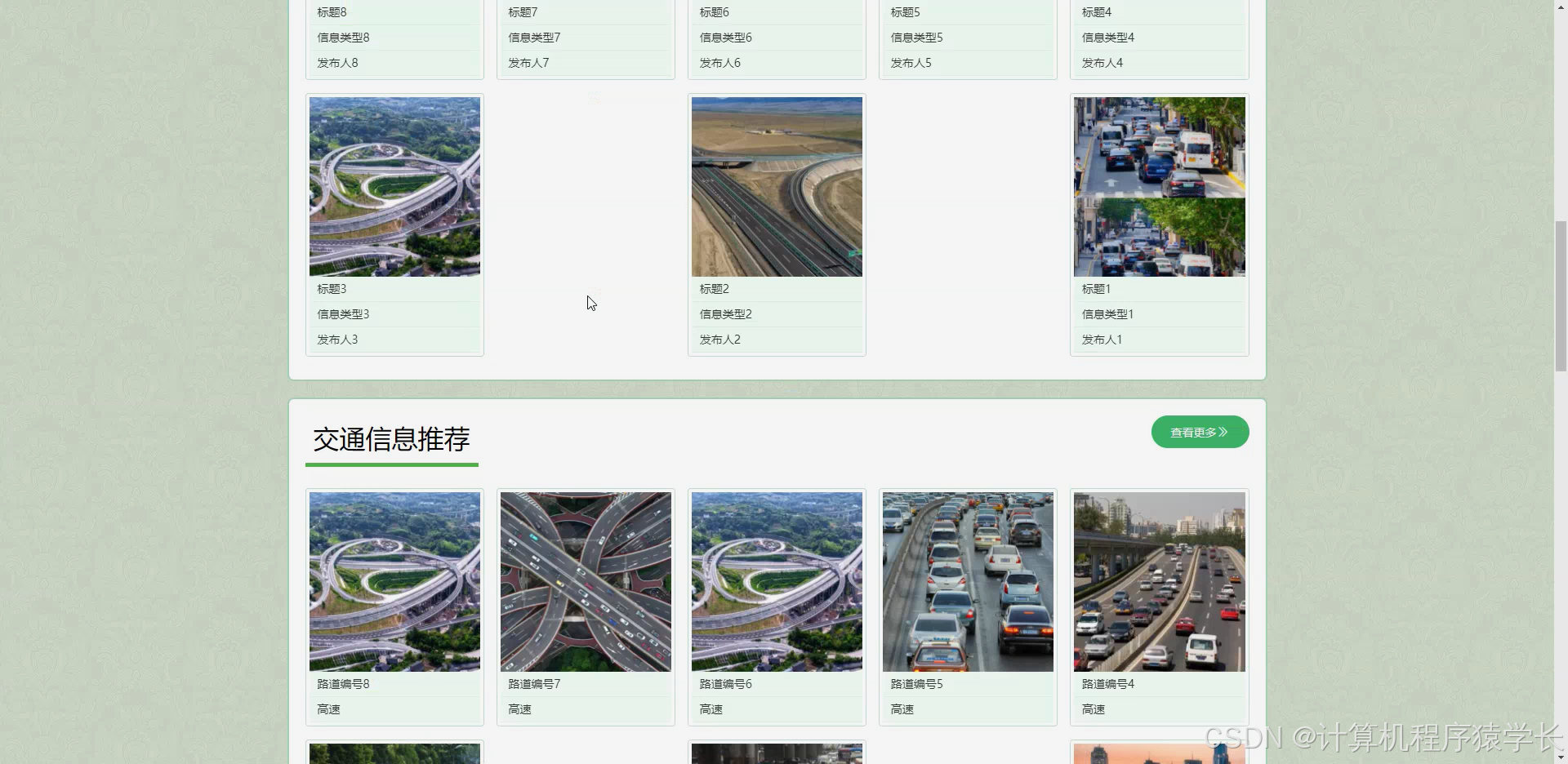Open the 标题3 highway interchange thumbnail
The width and height of the screenshot is (1568, 764).
pos(394,187)
